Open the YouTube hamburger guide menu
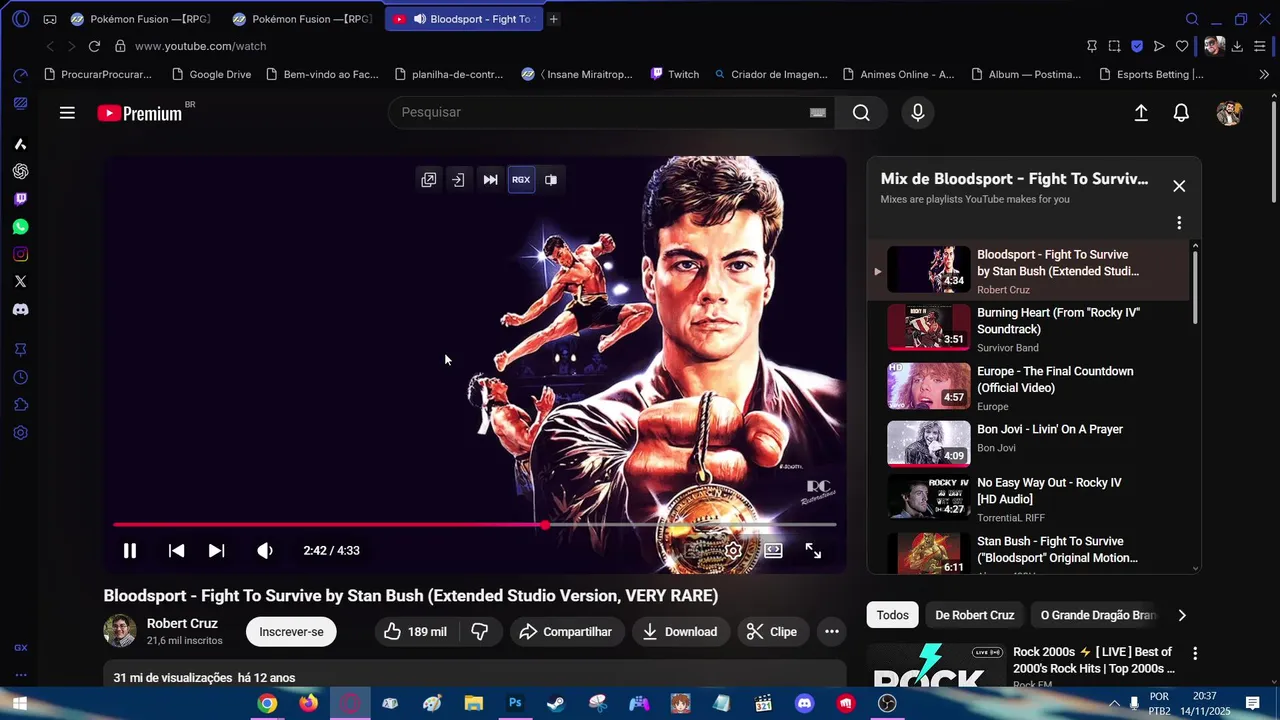 pyautogui.click(x=67, y=113)
